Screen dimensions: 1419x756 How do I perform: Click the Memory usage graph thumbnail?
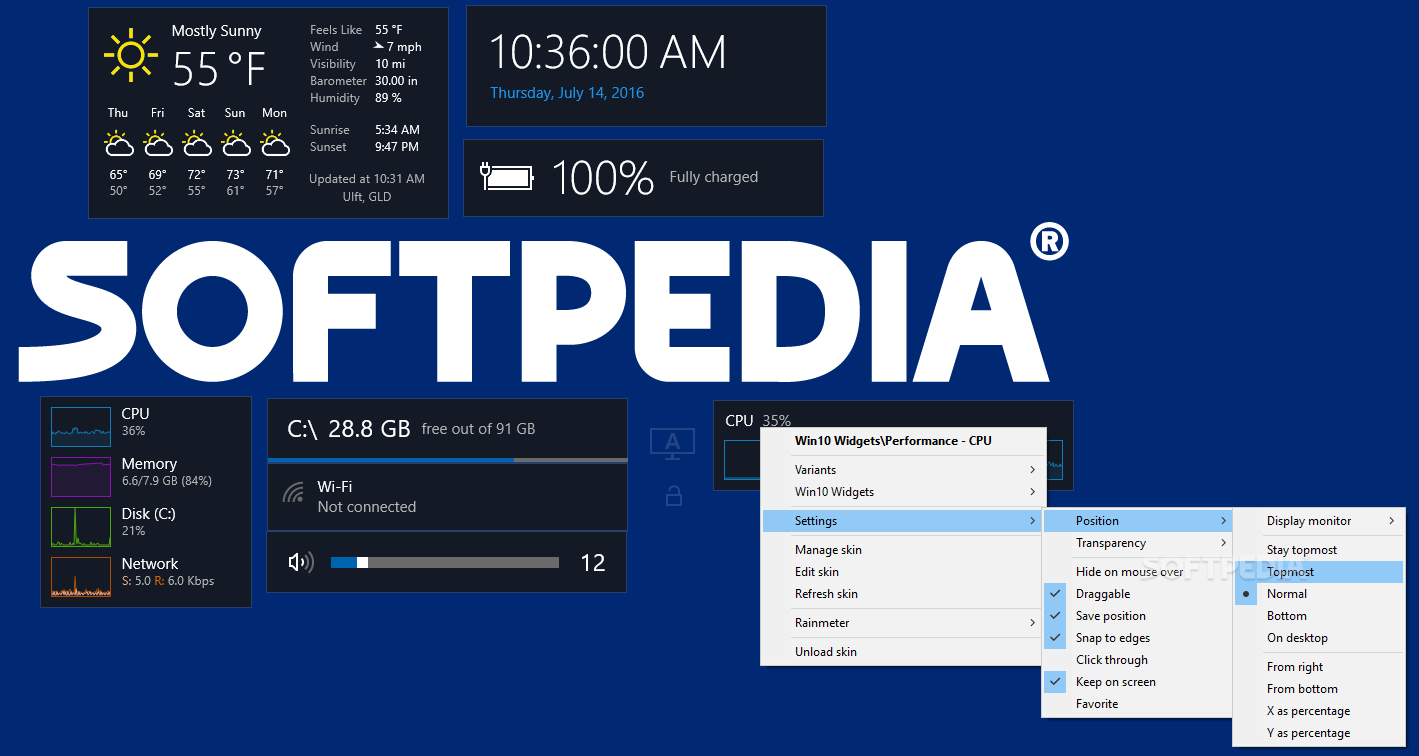[x=81, y=476]
